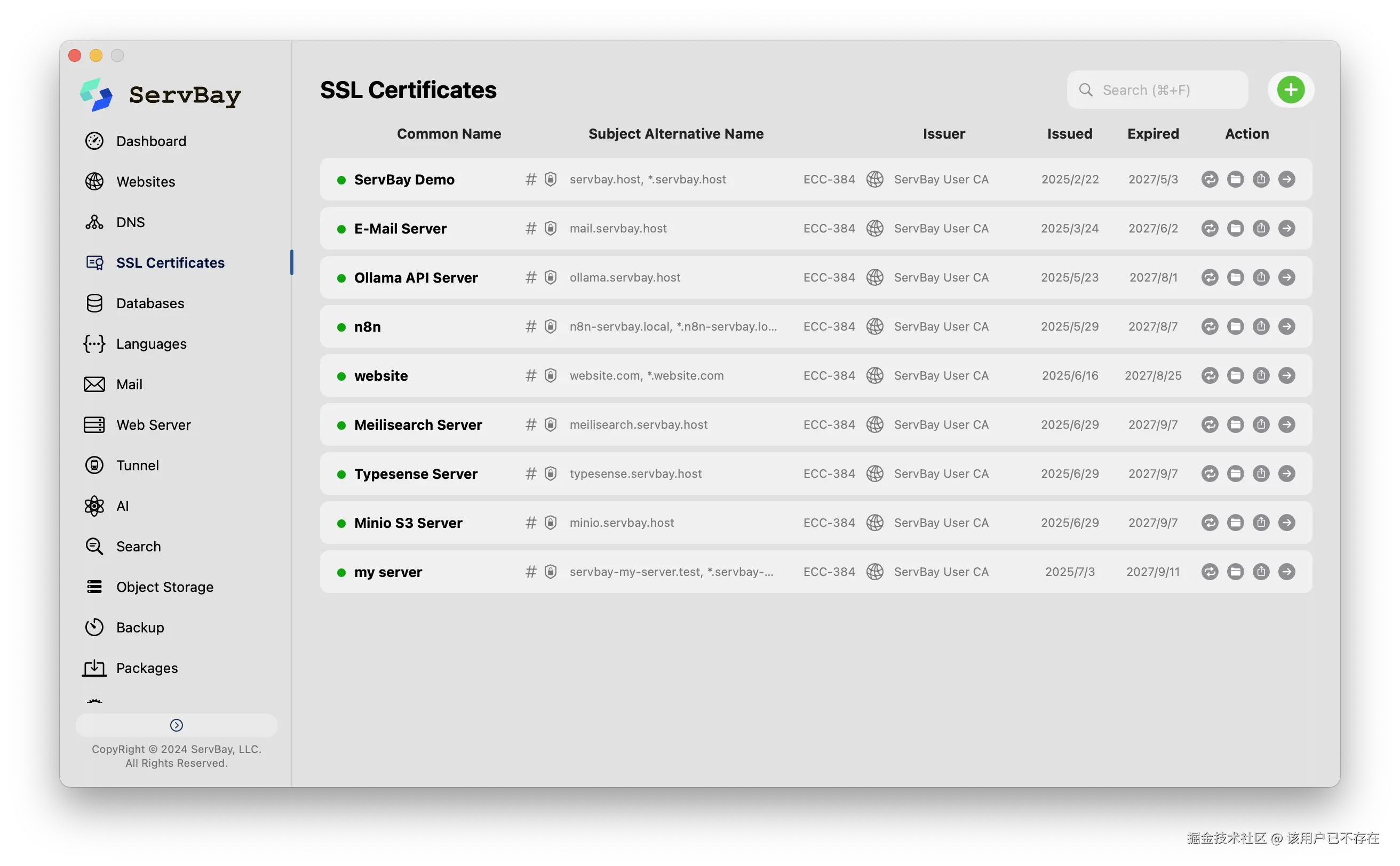Image resolution: width=1400 pixels, height=866 pixels.
Task: Expand the sidebar with the chevron button
Action: (177, 725)
